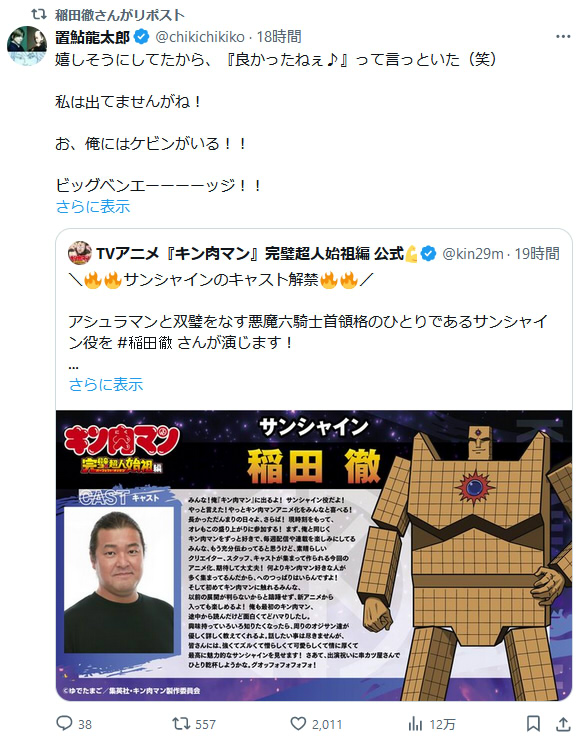Click the 18時間 post timestamp
The height and width of the screenshot is (743, 584).
[279, 36]
